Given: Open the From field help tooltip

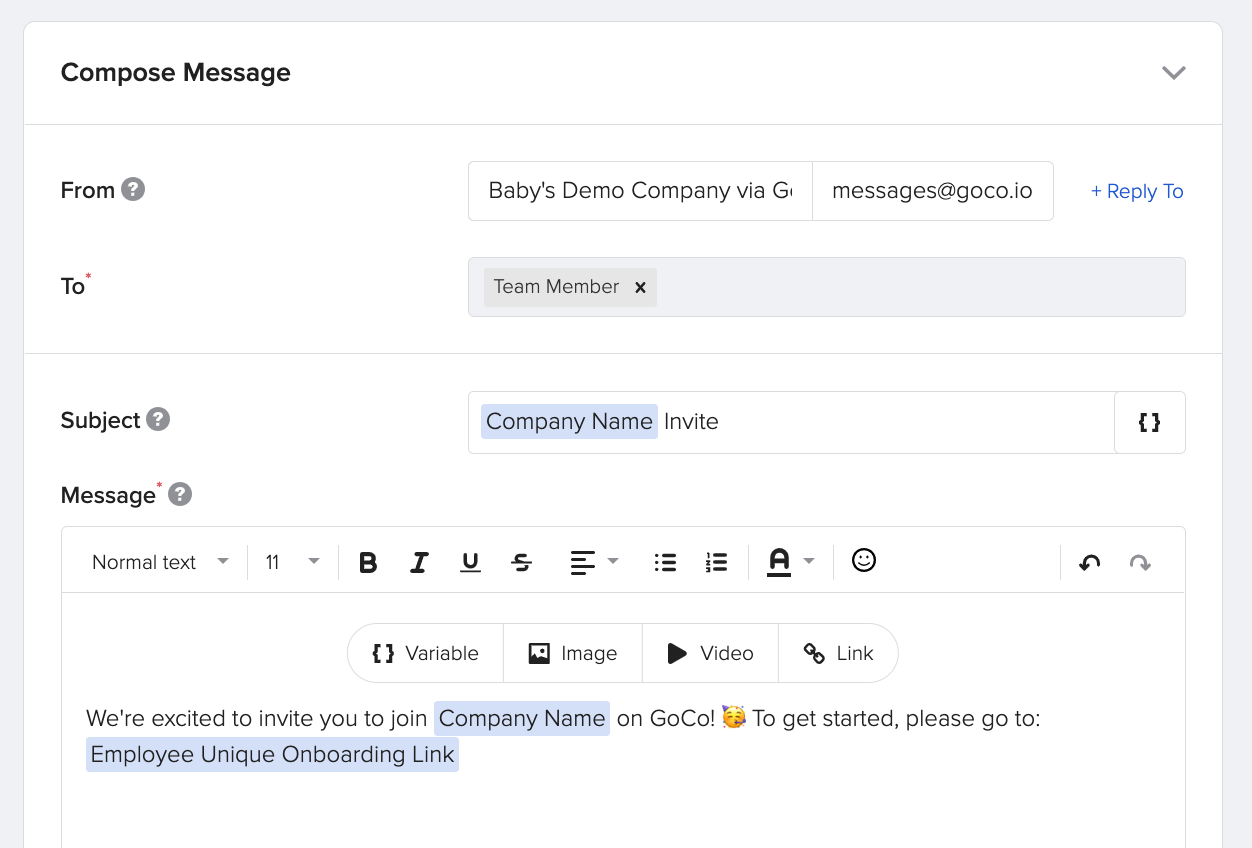Looking at the screenshot, I should [135, 188].
